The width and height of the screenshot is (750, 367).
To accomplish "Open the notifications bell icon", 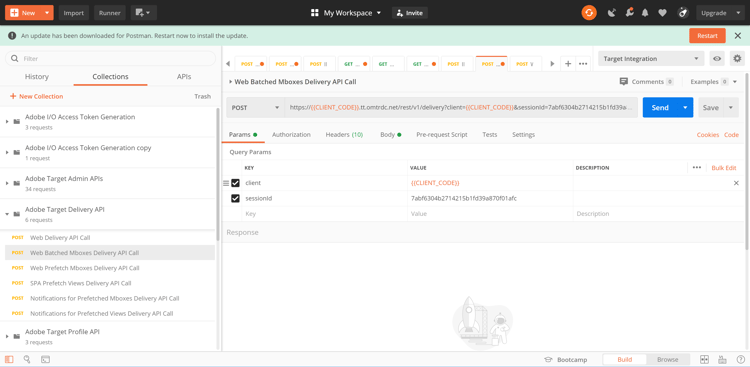I will [x=645, y=13].
